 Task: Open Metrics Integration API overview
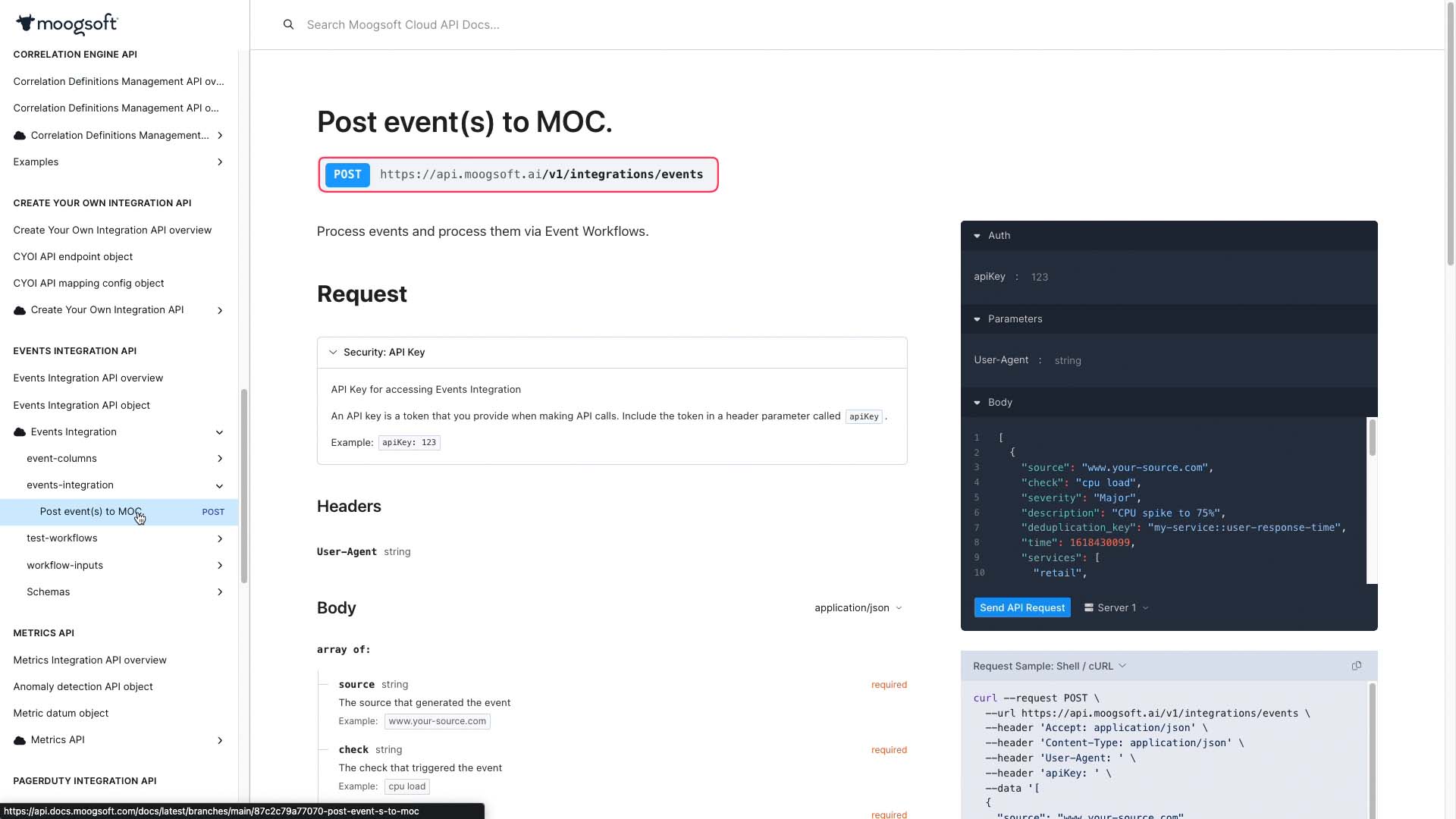[x=89, y=661]
